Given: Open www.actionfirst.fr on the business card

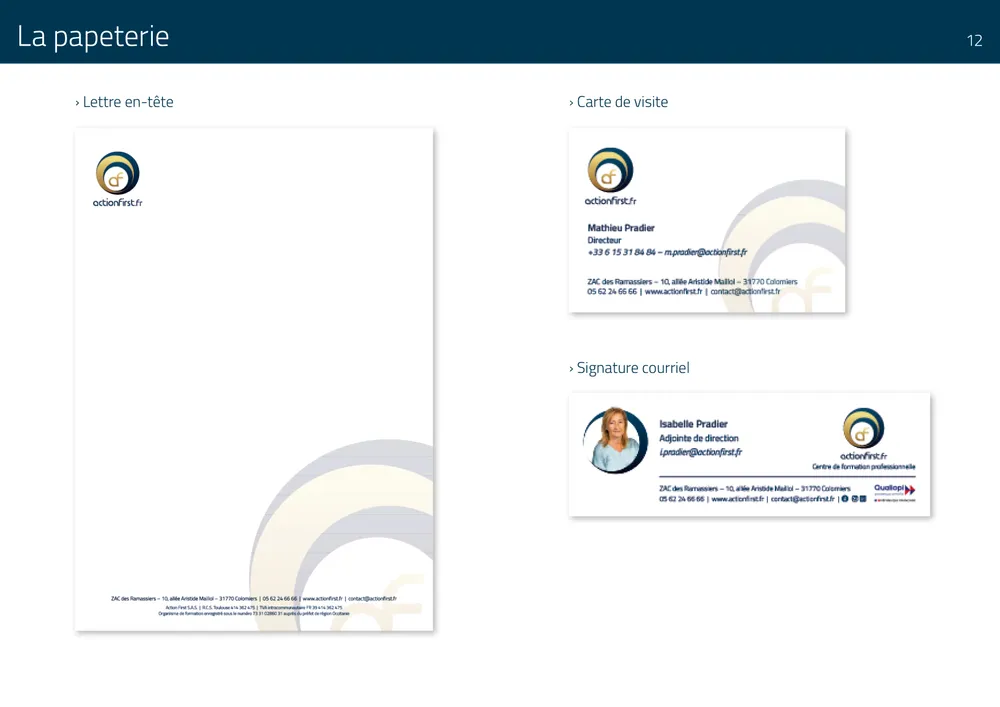Looking at the screenshot, I should click(673, 291).
